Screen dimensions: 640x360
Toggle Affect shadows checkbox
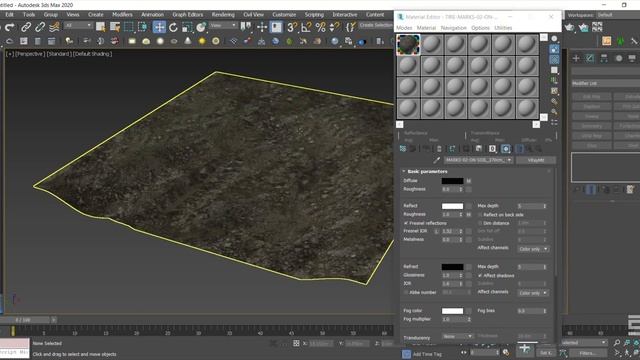point(480,276)
